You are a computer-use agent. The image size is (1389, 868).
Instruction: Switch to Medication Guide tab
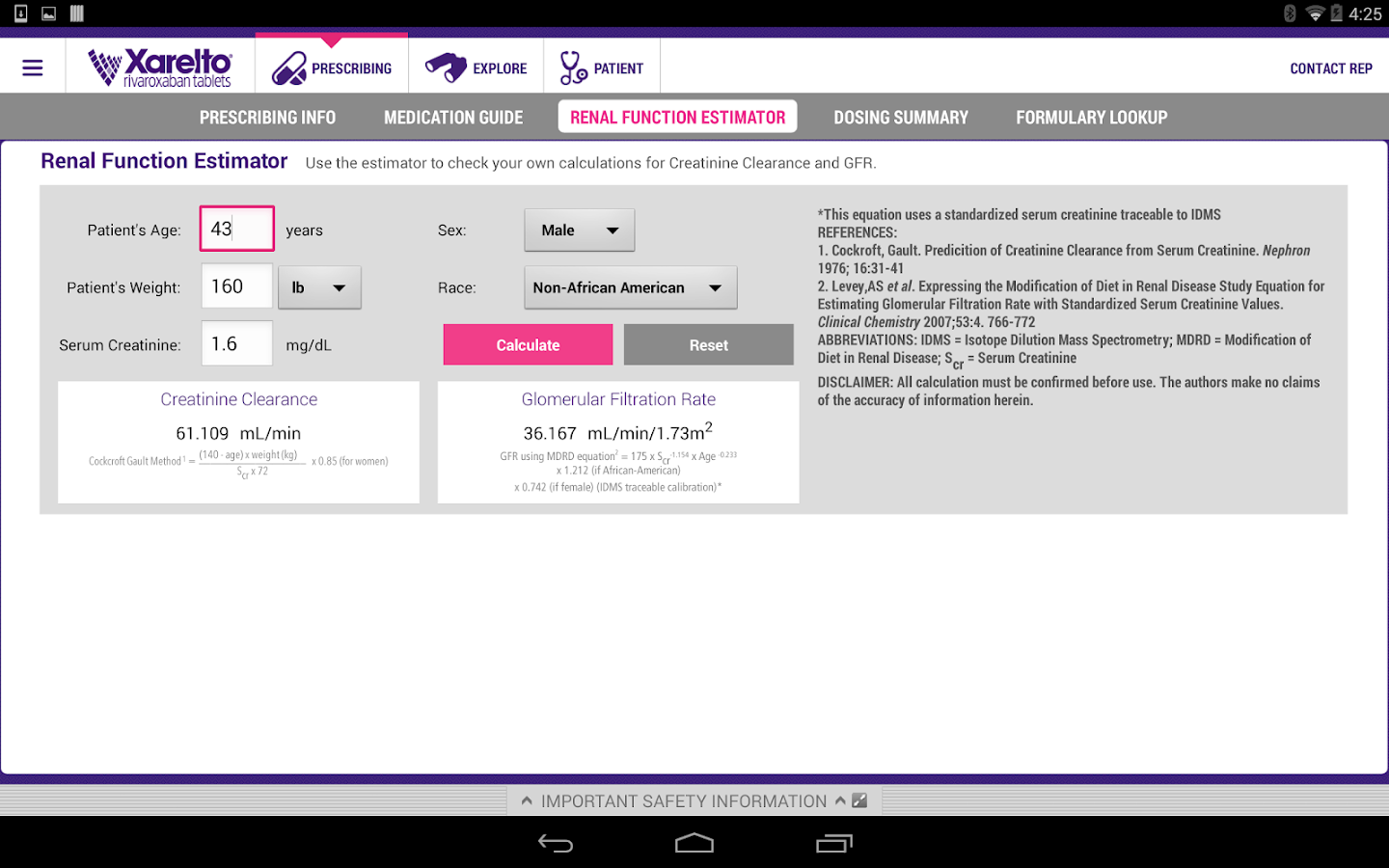tap(453, 118)
